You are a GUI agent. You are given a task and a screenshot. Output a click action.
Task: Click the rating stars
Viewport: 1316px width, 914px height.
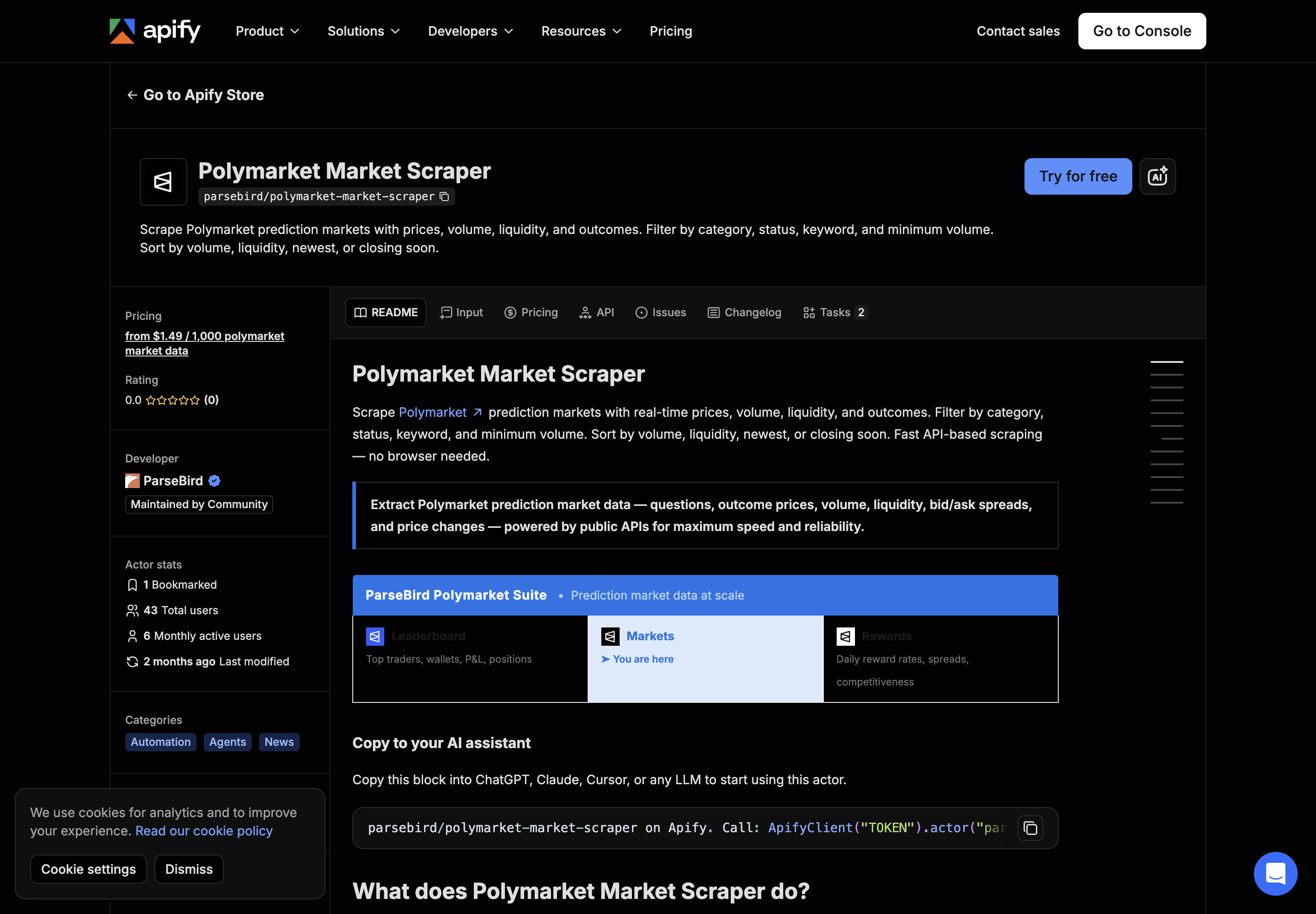tap(172, 400)
